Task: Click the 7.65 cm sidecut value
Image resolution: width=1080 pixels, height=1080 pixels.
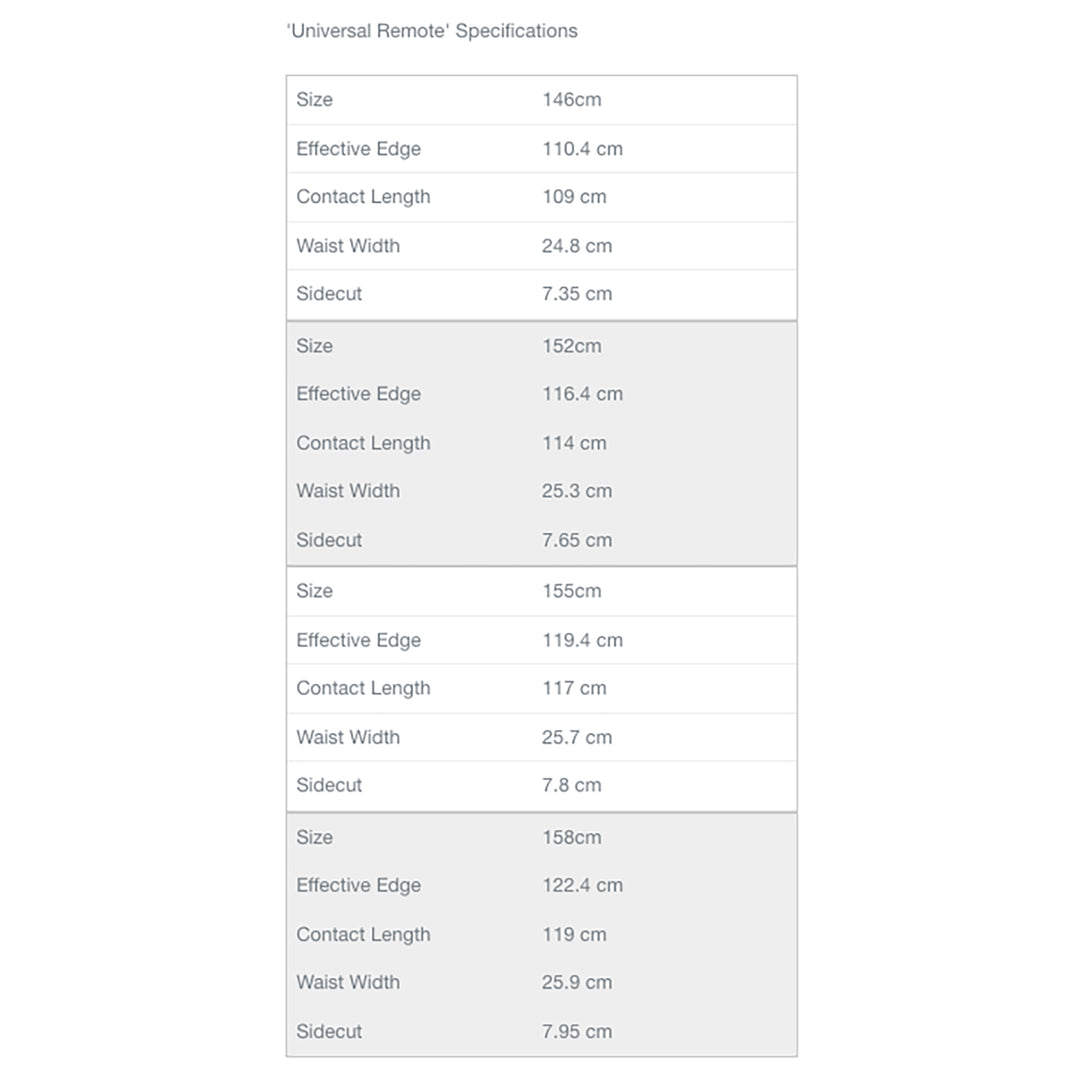Action: [x=577, y=540]
